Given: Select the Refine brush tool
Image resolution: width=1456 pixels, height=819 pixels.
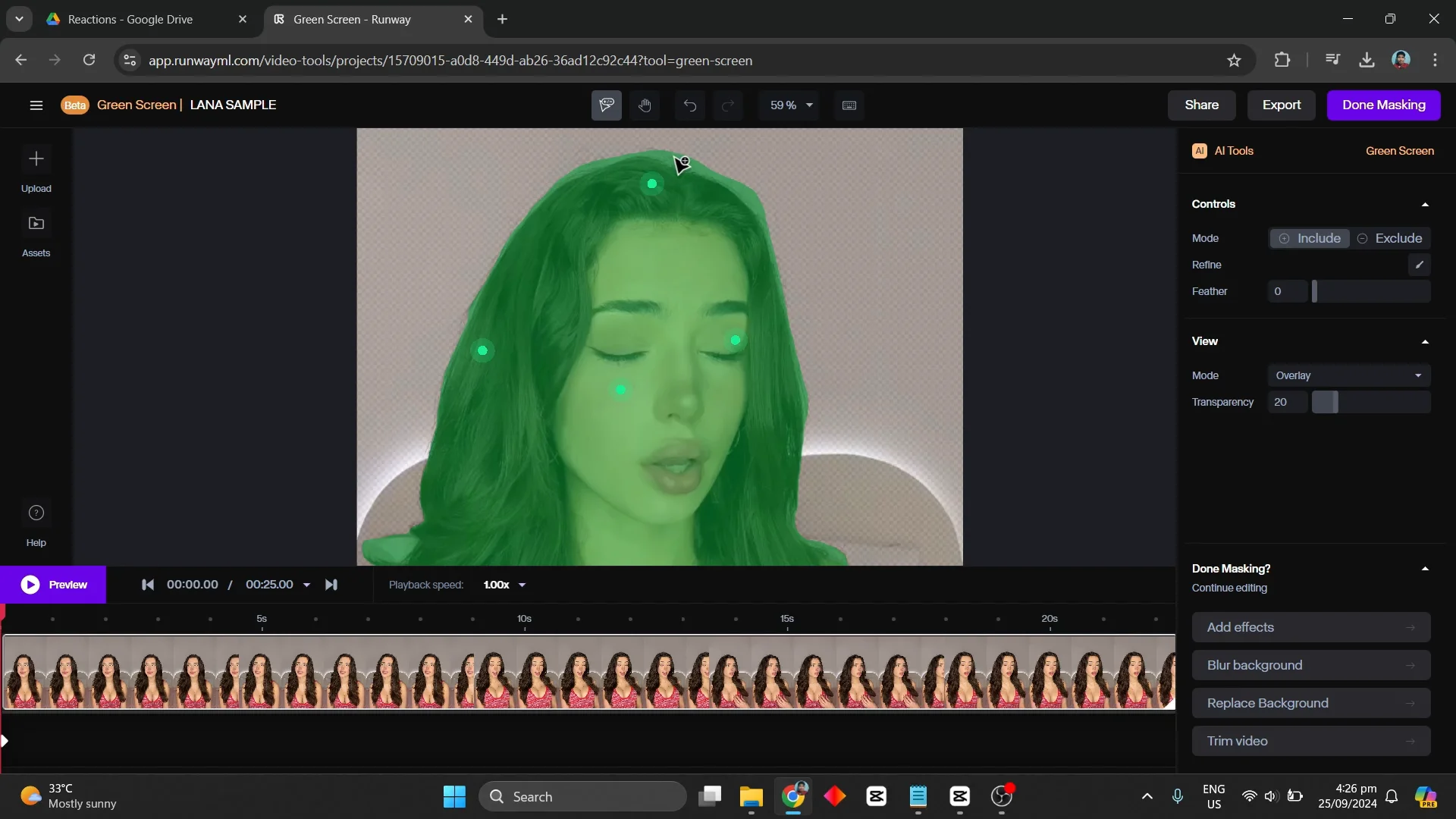Looking at the screenshot, I should coord(1420,264).
